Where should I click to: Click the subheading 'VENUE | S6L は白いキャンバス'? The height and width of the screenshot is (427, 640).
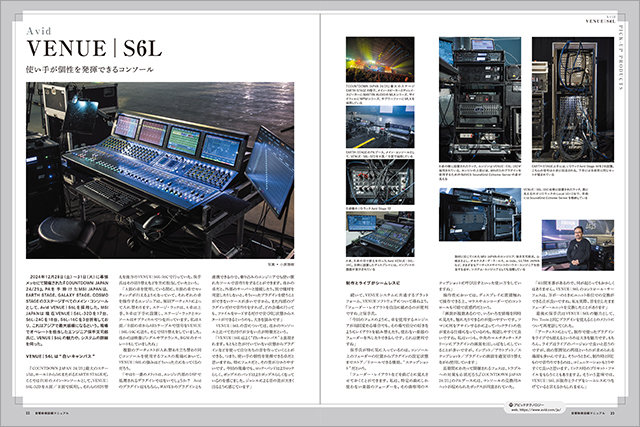60,356
